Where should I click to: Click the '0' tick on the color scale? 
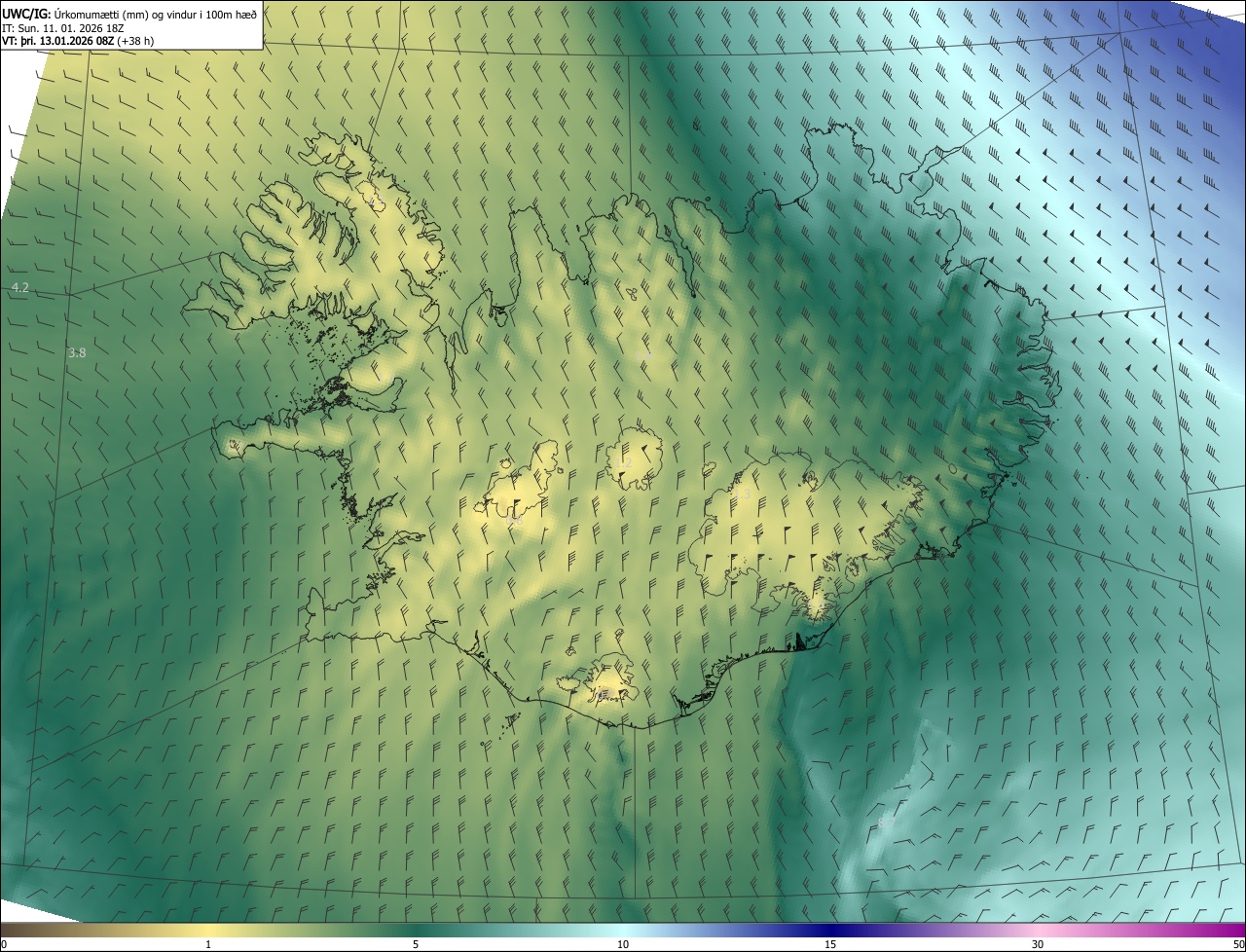(3, 944)
